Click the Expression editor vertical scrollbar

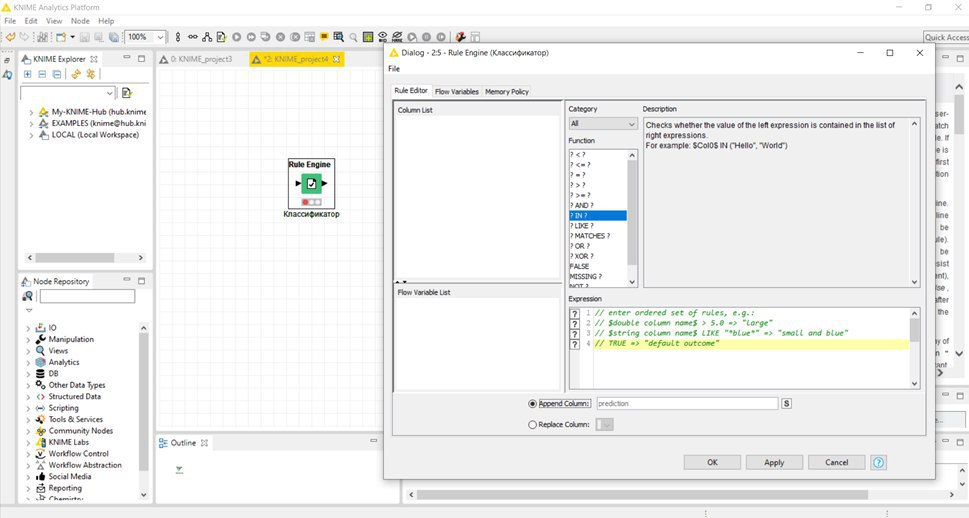pyautogui.click(x=915, y=349)
